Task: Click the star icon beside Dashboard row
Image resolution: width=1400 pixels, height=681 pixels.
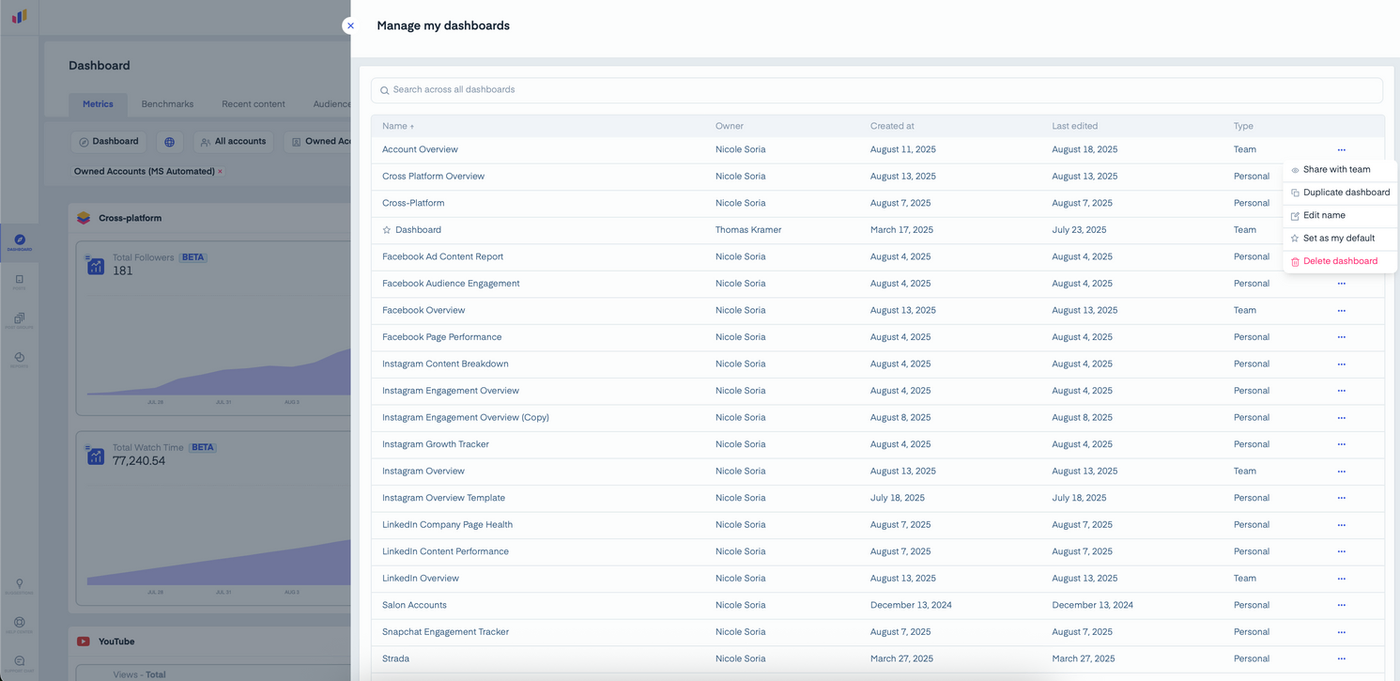Action: (x=387, y=230)
